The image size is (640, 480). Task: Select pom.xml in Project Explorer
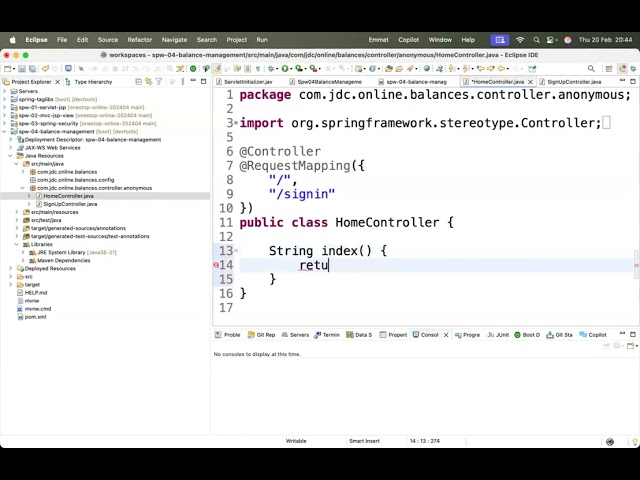[36, 317]
